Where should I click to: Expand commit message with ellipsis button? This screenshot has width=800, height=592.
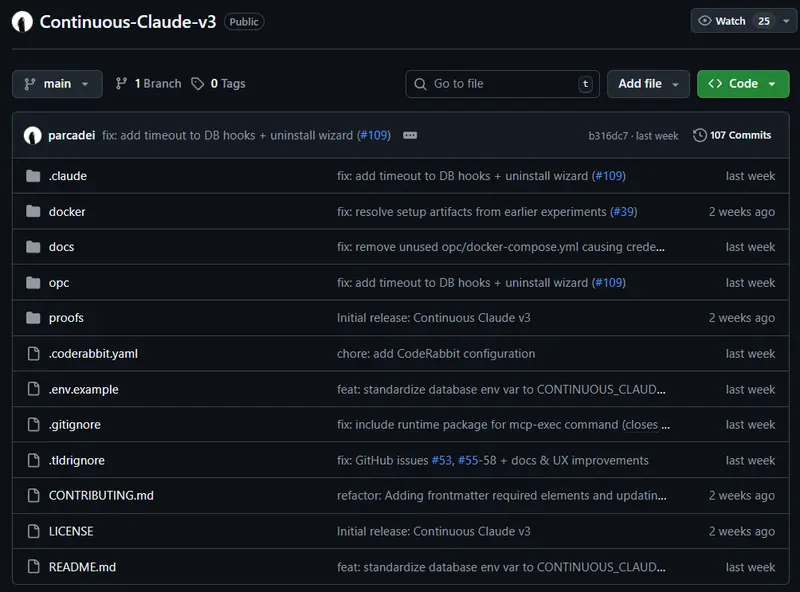[x=409, y=135]
